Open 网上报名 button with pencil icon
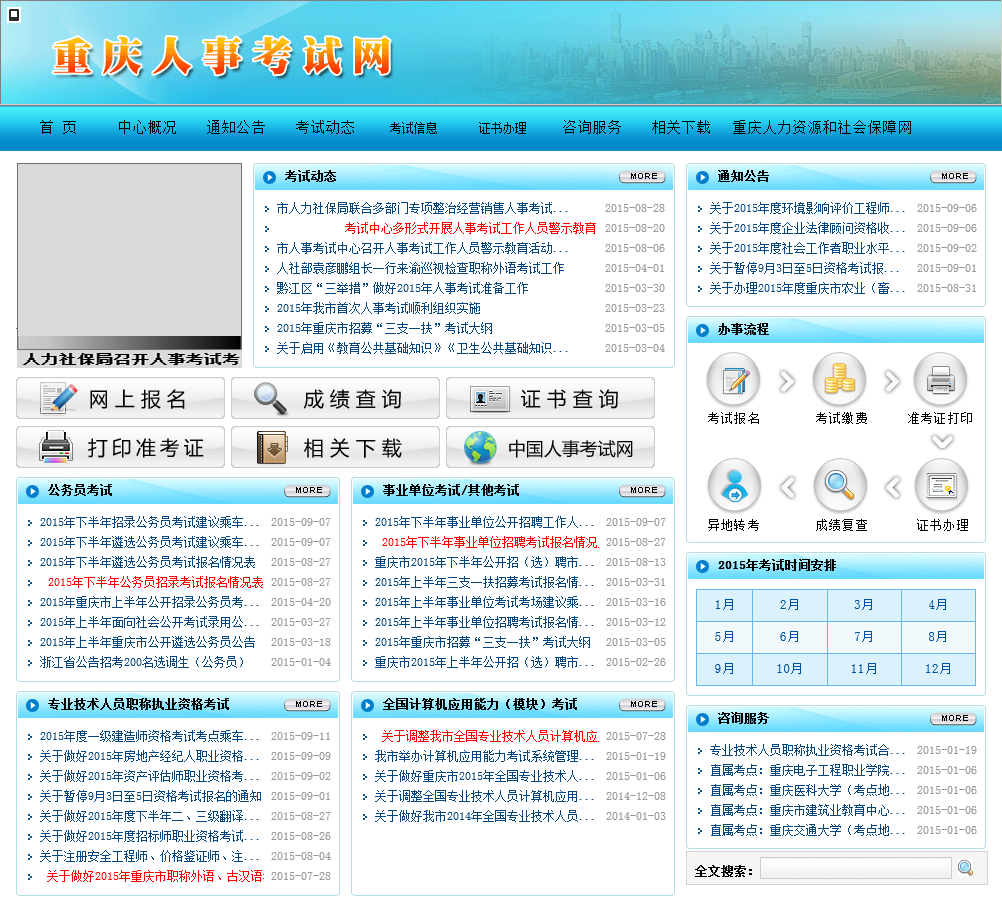The width and height of the screenshot is (1002, 911). 121,398
